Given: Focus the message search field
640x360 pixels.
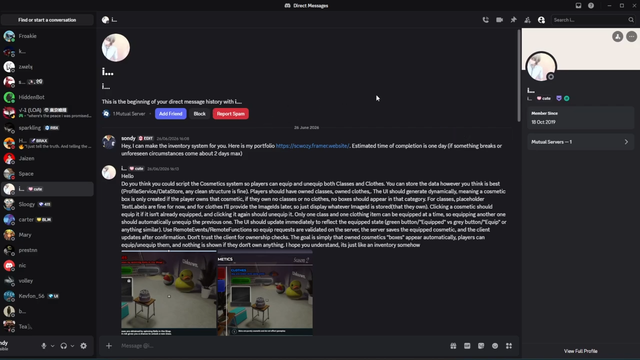Looking at the screenshot, I should point(593,20).
